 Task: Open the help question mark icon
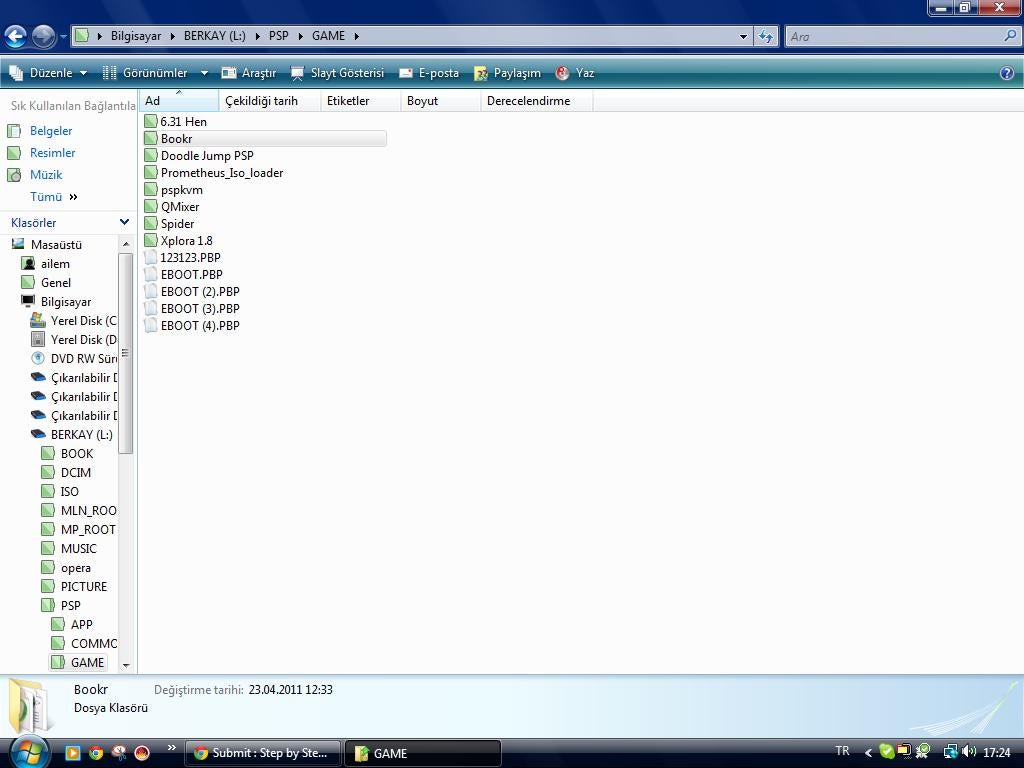click(1007, 73)
